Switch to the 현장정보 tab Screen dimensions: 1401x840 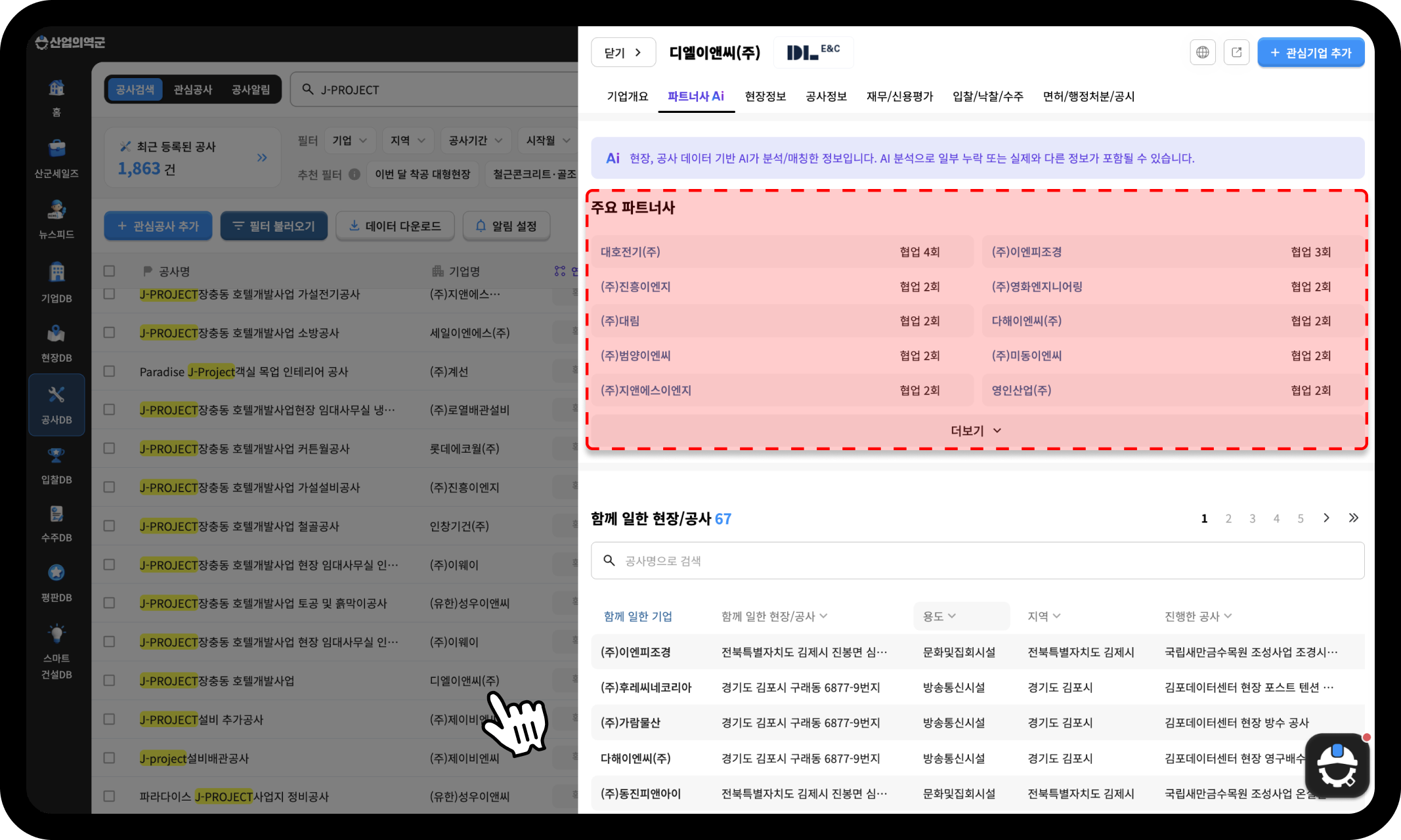[765, 96]
